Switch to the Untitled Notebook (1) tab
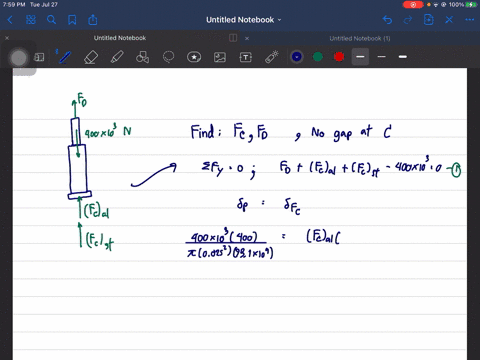This screenshot has height=360, width=480. click(x=360, y=38)
